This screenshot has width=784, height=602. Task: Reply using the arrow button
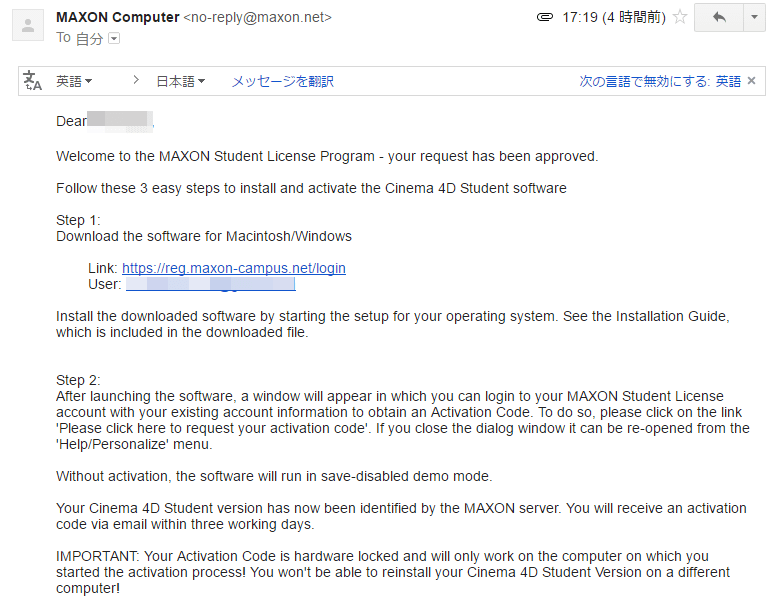(718, 18)
